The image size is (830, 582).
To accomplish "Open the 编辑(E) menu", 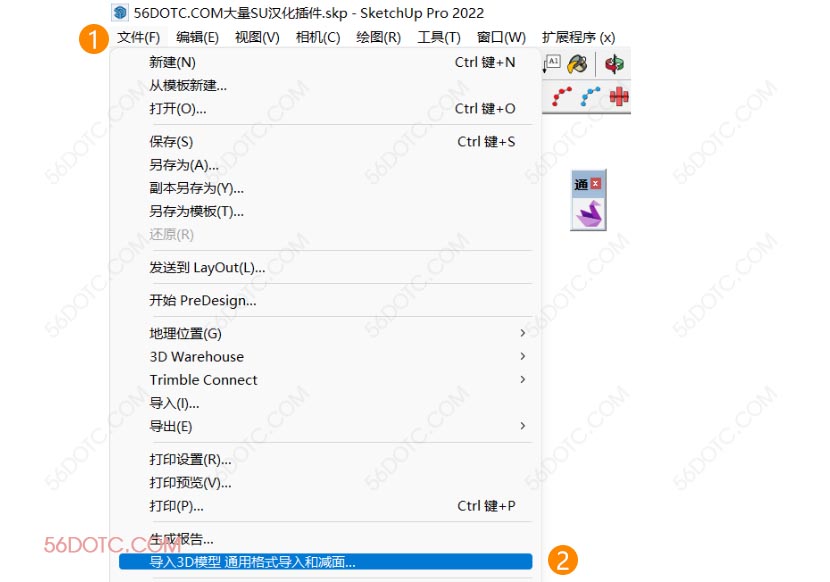I will [x=197, y=38].
